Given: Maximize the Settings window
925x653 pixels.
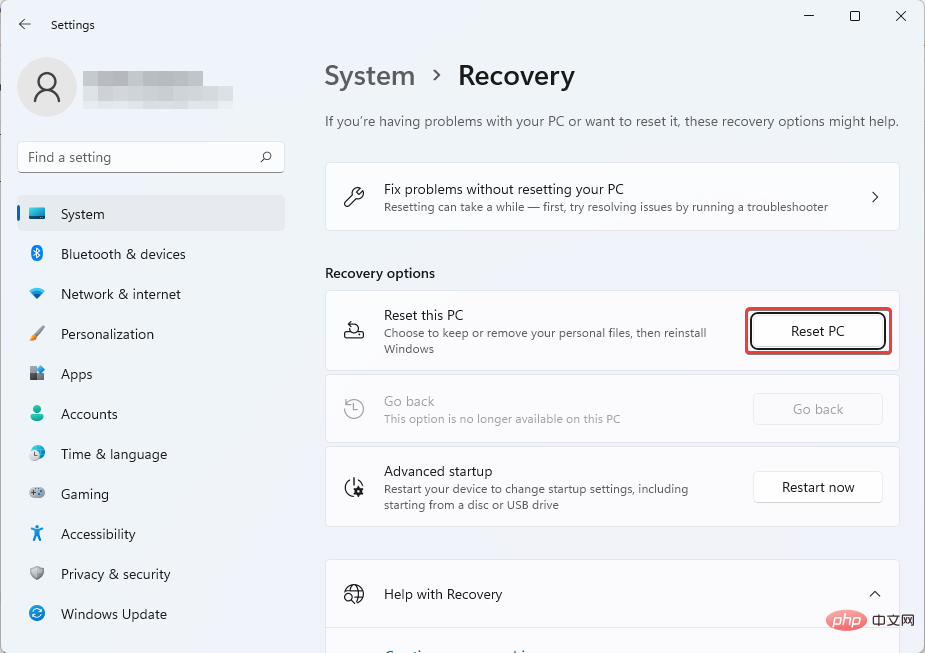Looking at the screenshot, I should (855, 16).
